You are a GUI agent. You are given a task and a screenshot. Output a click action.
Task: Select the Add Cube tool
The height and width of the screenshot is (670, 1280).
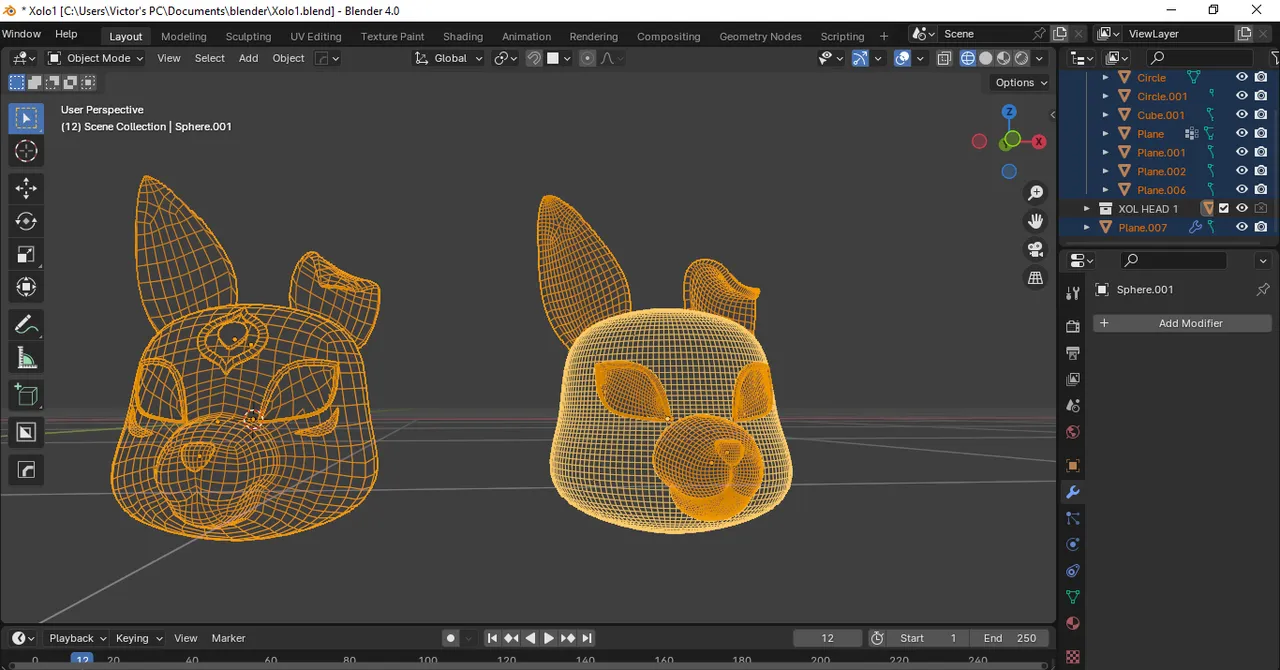pos(26,395)
